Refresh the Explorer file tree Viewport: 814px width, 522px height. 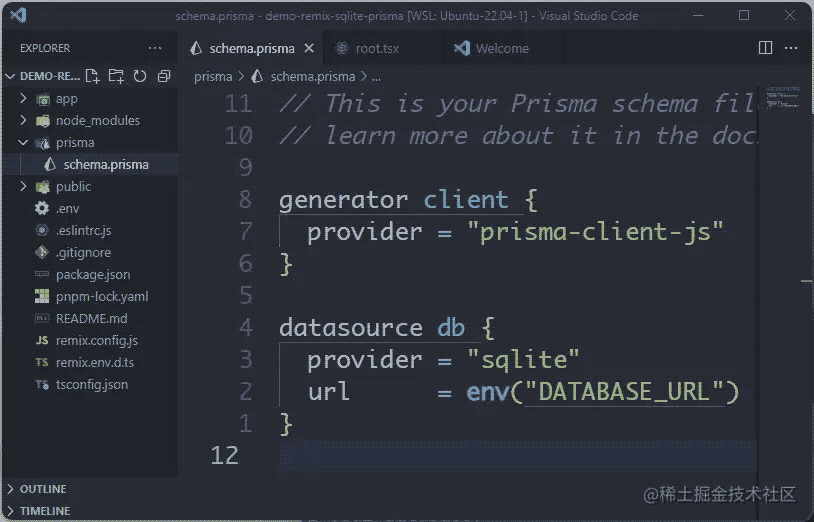click(140, 76)
